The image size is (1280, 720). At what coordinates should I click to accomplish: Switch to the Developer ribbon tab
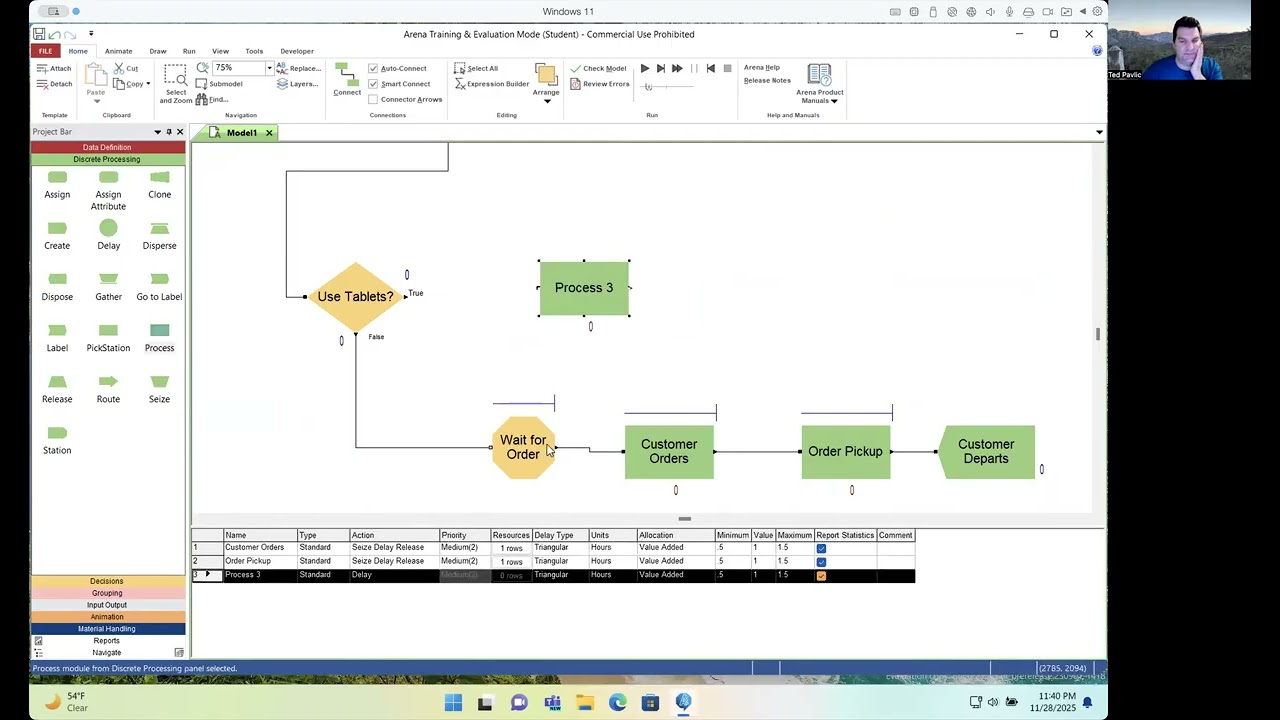297,51
